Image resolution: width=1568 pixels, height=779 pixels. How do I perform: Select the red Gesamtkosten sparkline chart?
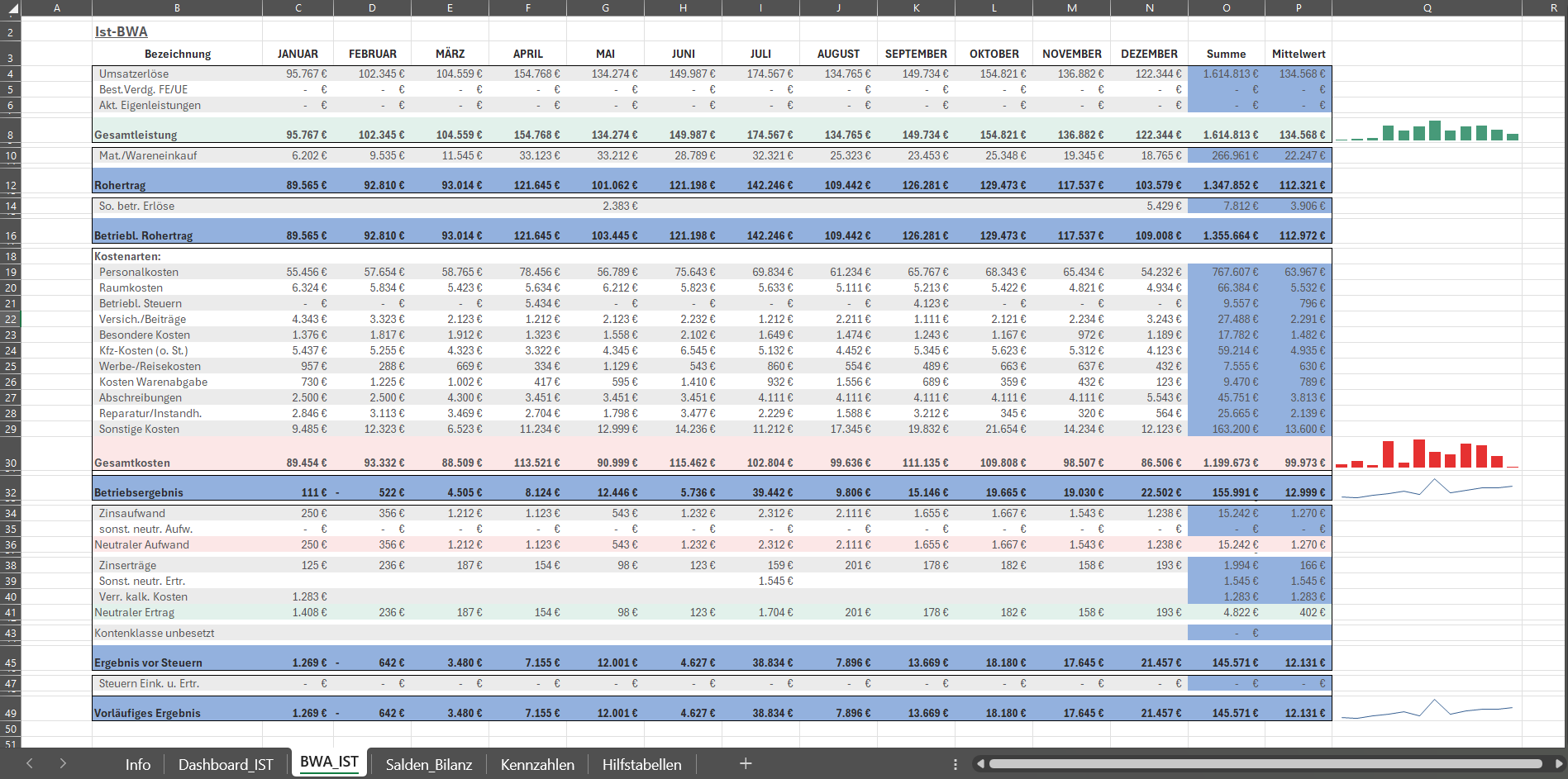point(1427,454)
